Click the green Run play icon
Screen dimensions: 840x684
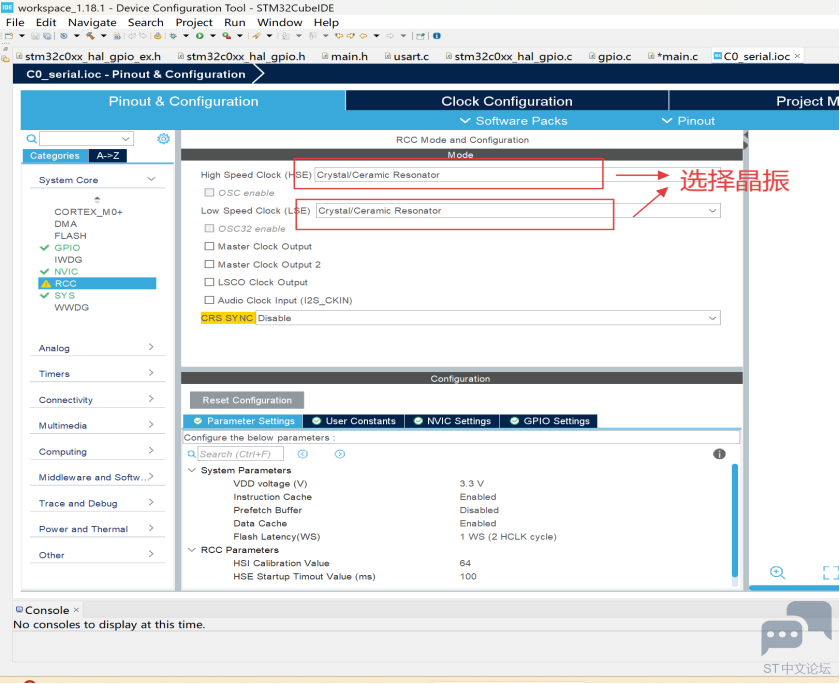199,36
